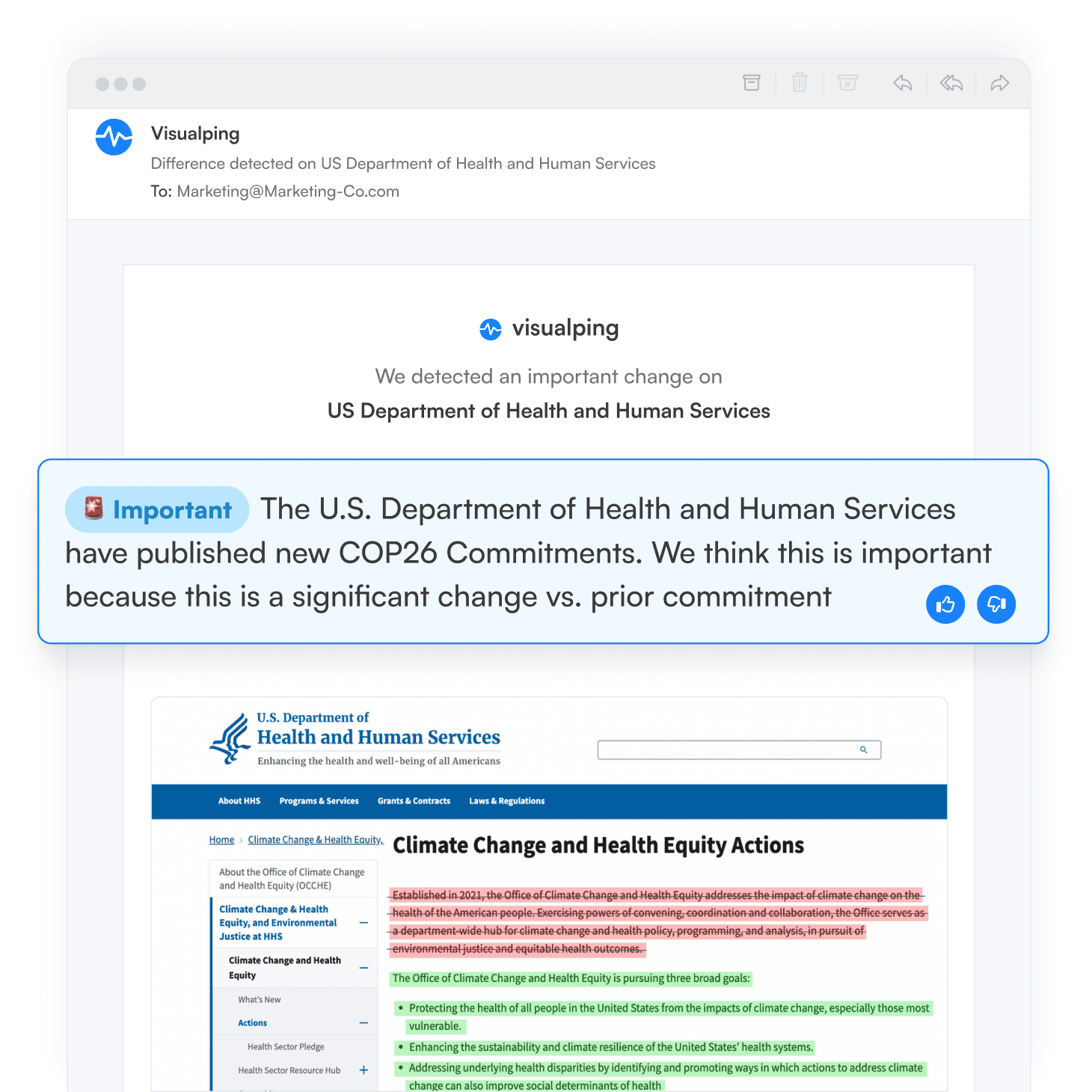Click the HHS eagle logo
Image resolution: width=1092 pixels, height=1092 pixels.
coord(230,739)
